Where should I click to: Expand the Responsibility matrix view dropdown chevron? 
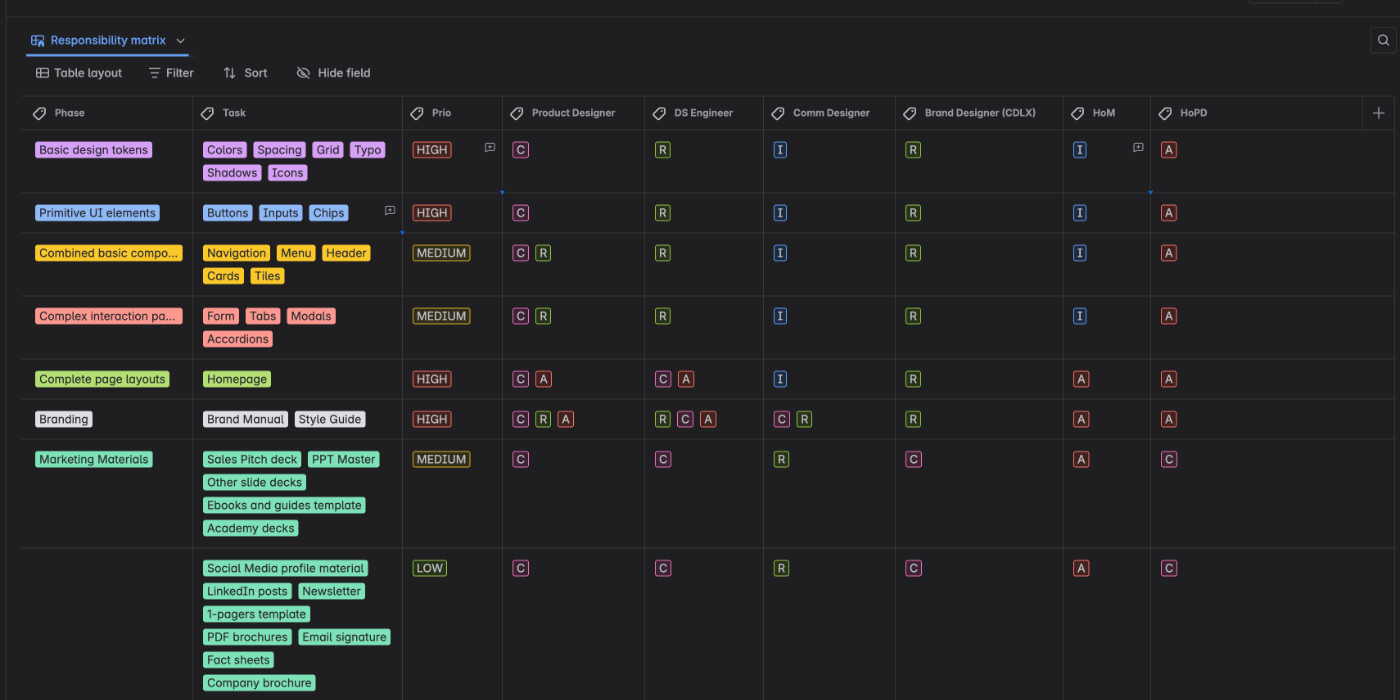point(181,41)
